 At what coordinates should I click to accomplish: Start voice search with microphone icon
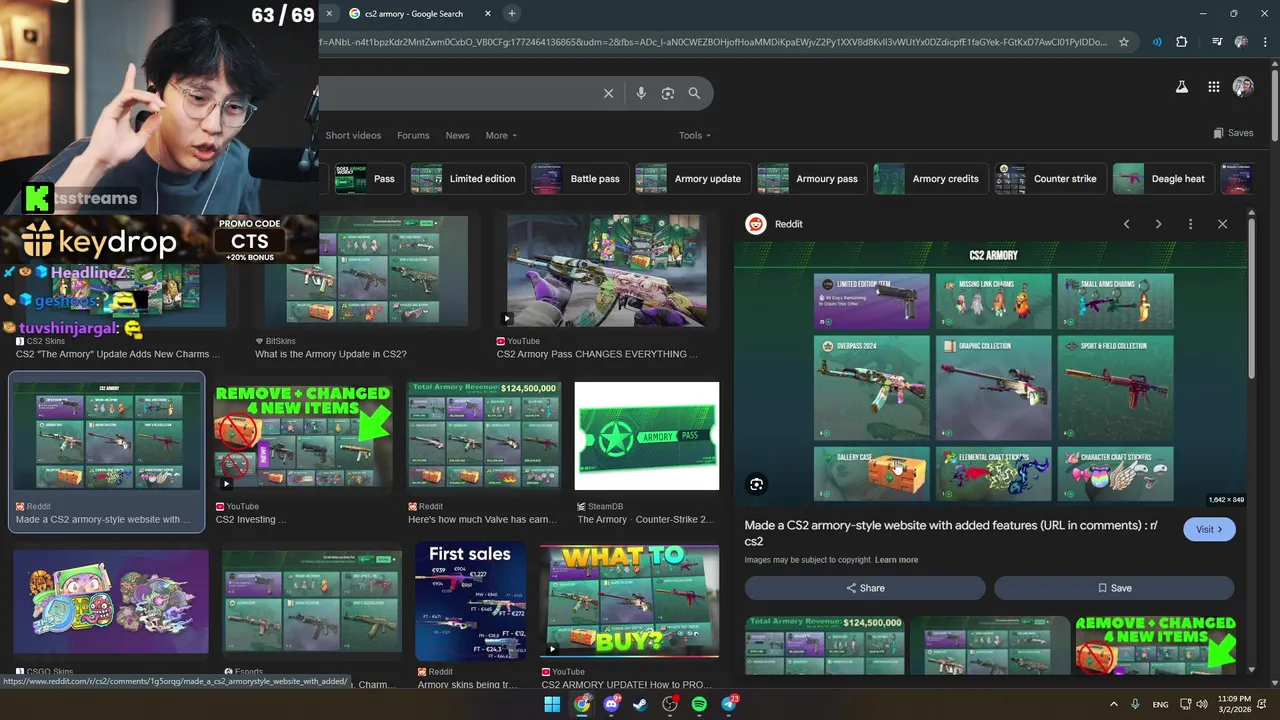tap(641, 93)
